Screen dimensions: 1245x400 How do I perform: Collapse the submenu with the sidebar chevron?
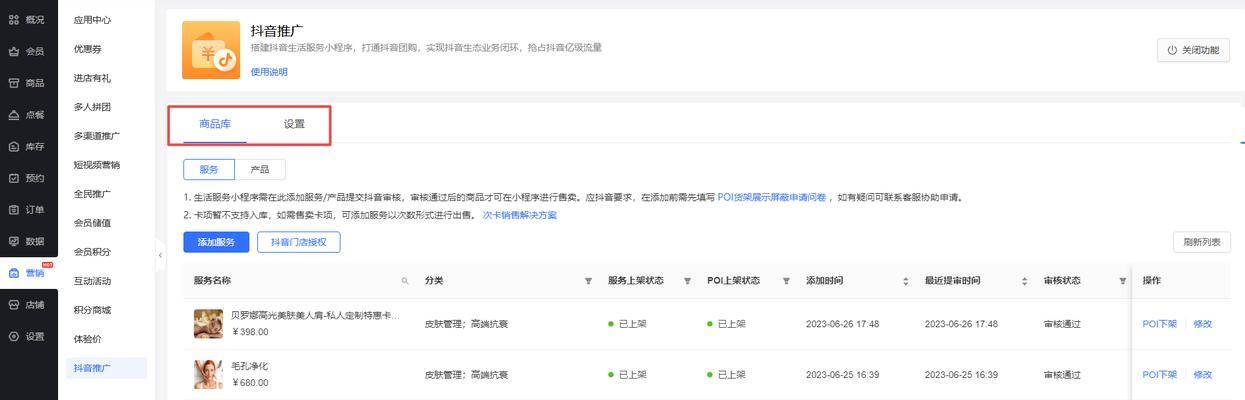160,255
